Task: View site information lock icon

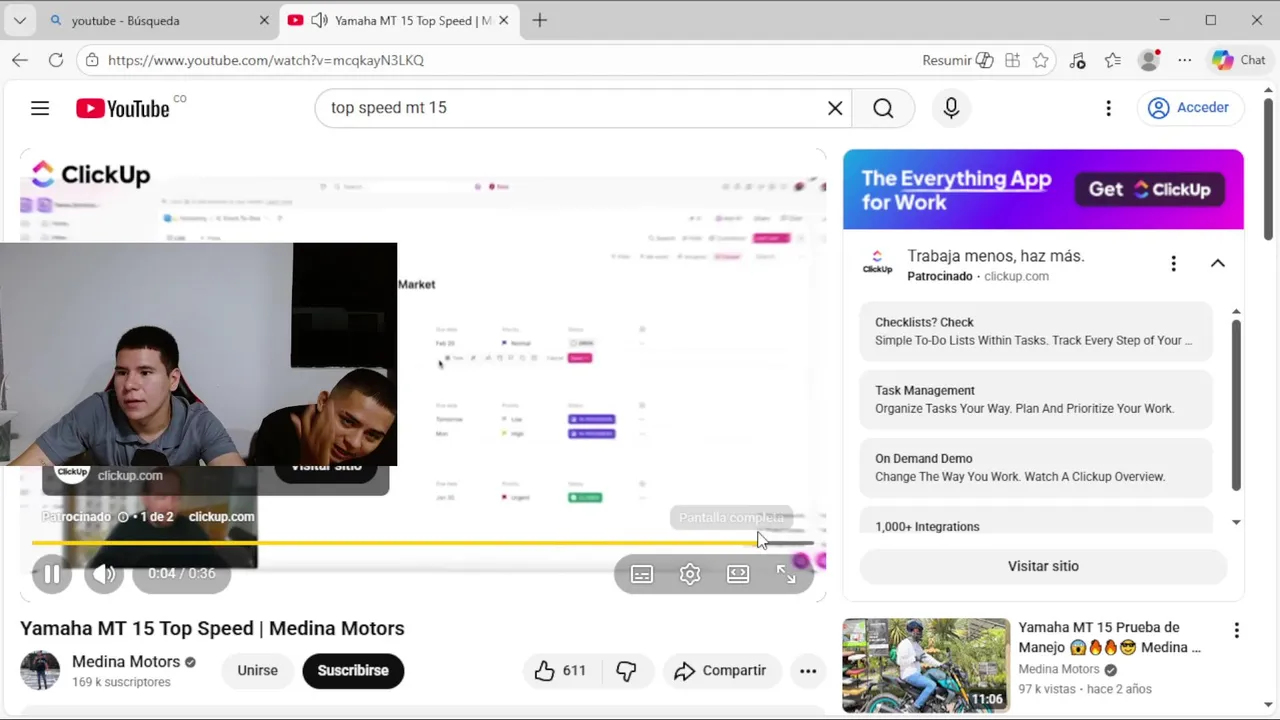Action: coord(92,60)
